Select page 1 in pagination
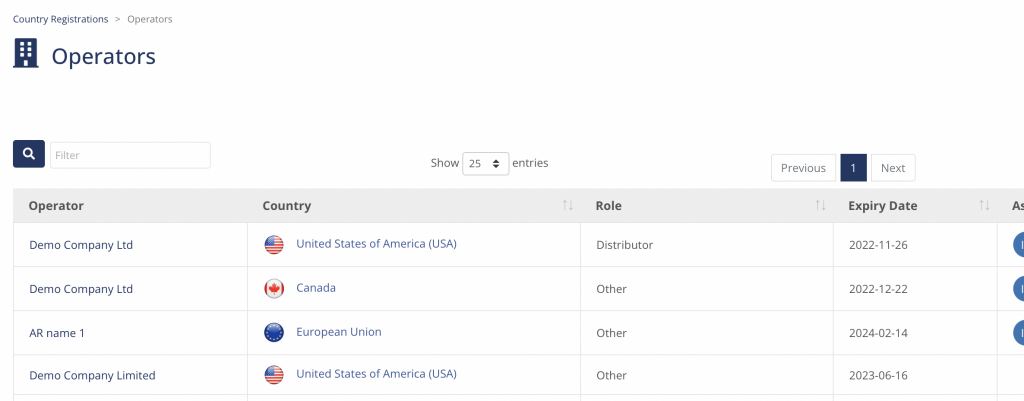The width and height of the screenshot is (1024, 401). [853, 168]
